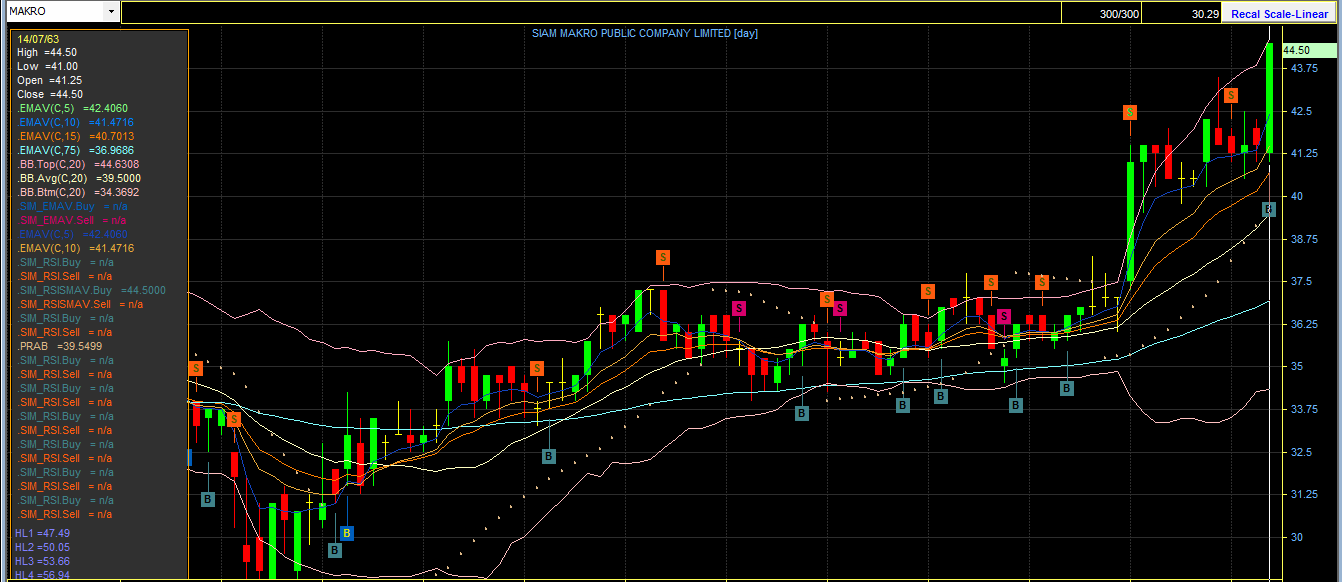
Task: Open the MAKRO symbol dropdown arrow
Action: (x=111, y=11)
